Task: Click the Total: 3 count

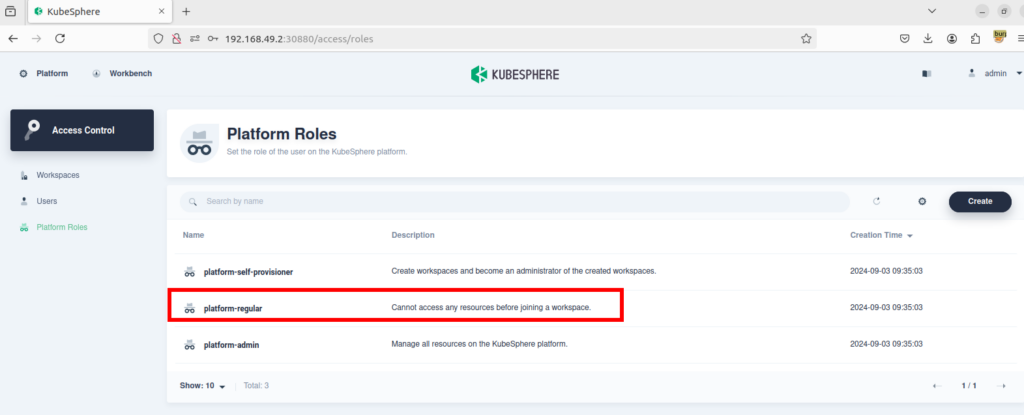Action: [x=256, y=386]
